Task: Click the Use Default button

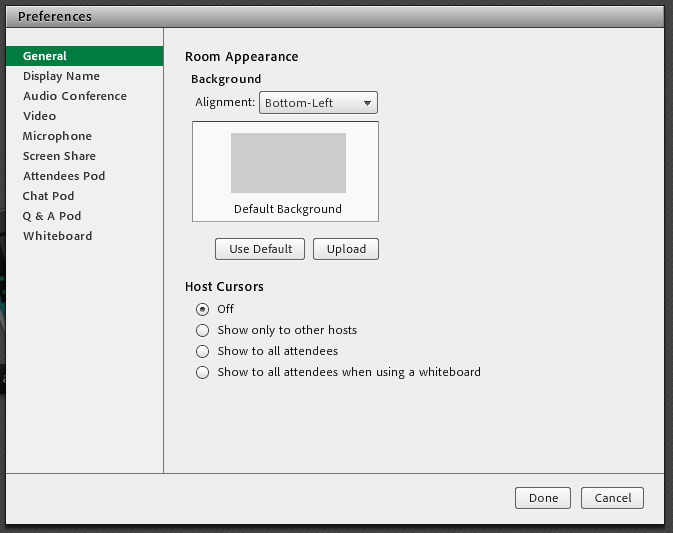Action: (260, 249)
